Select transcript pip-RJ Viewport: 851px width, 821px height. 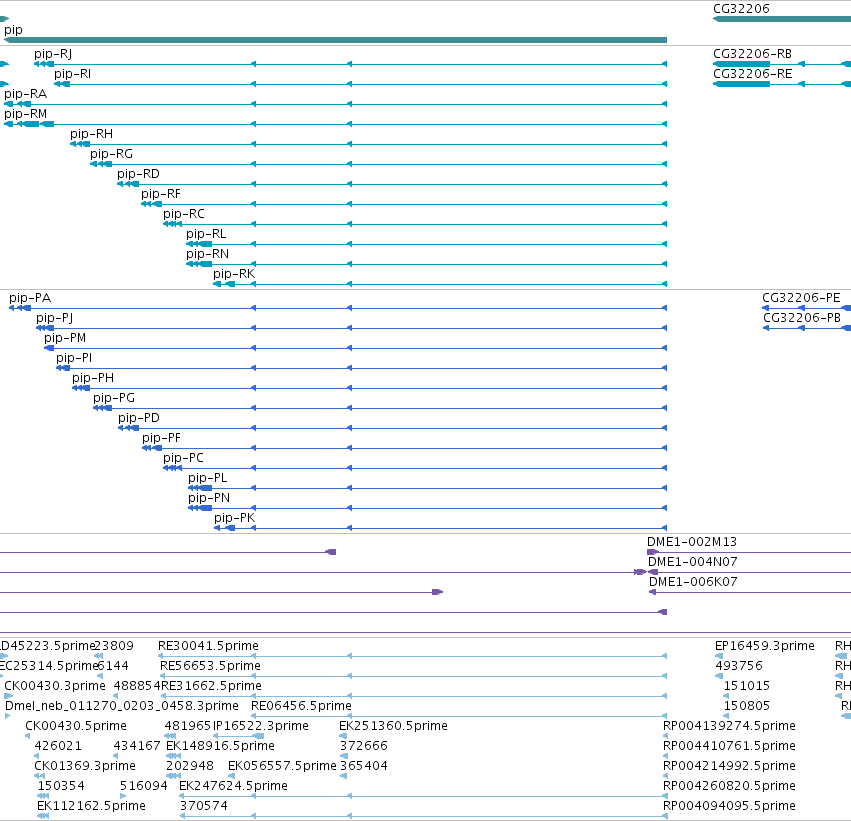click(x=53, y=54)
